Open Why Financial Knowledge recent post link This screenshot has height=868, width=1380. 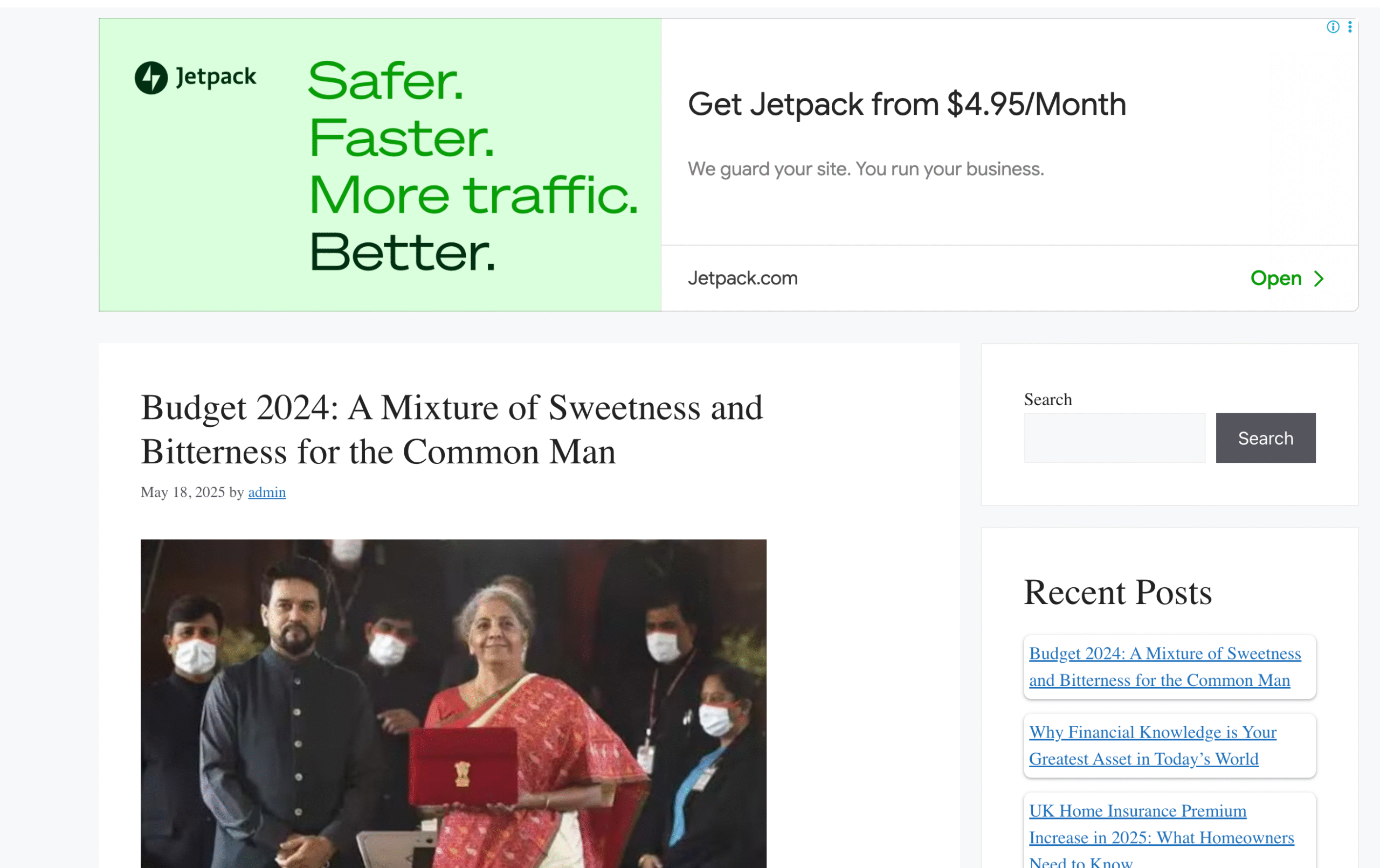pos(1153,745)
